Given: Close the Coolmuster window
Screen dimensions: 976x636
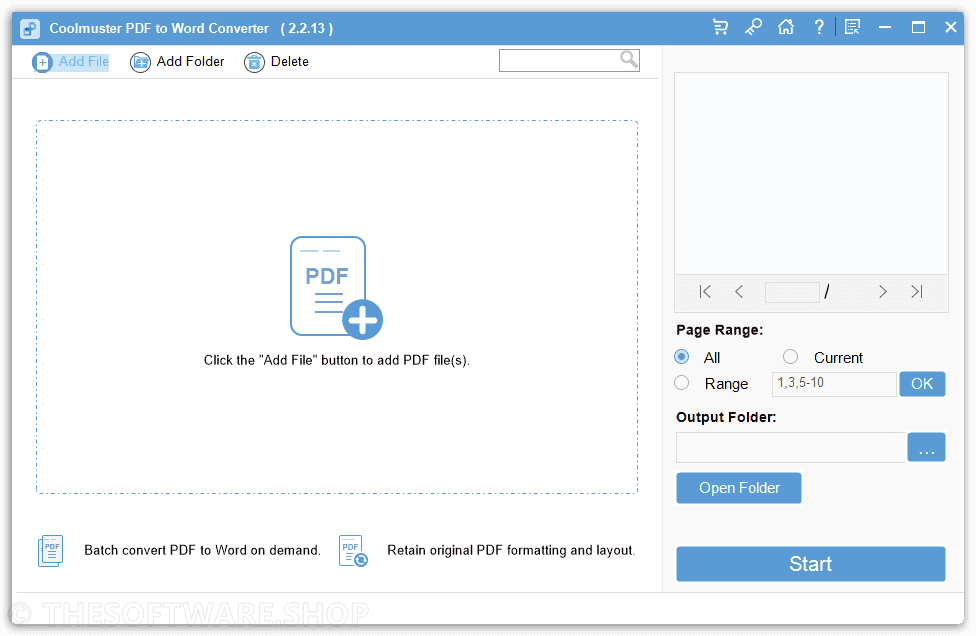Looking at the screenshot, I should point(950,27).
